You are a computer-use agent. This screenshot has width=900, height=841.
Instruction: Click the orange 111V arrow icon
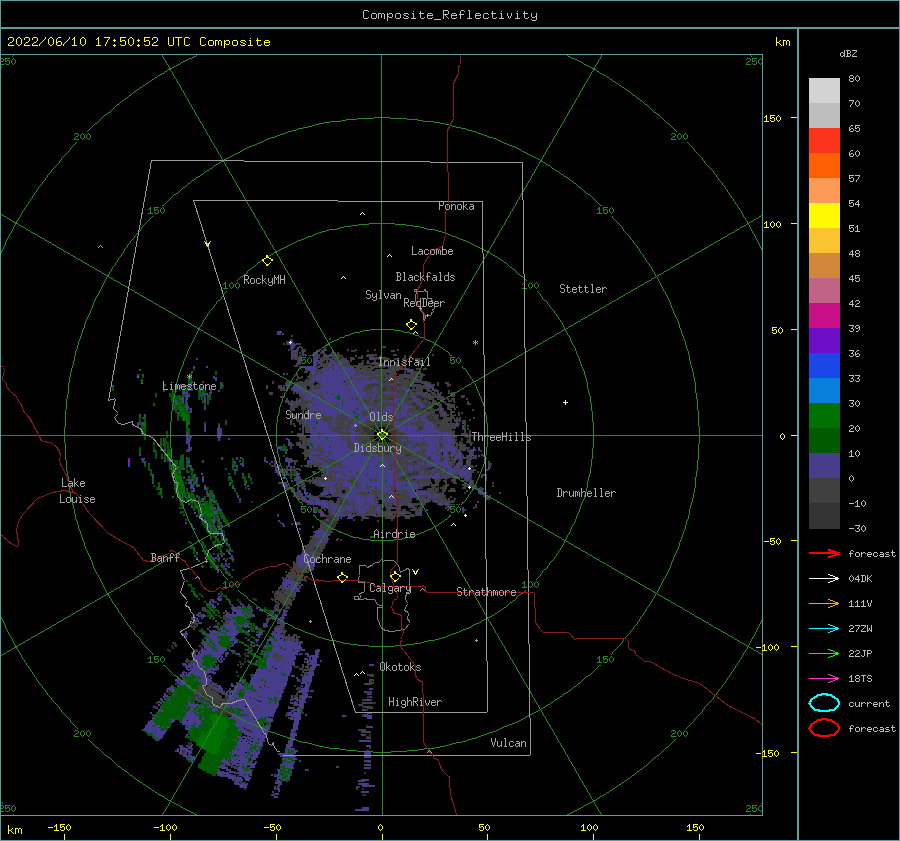click(824, 603)
